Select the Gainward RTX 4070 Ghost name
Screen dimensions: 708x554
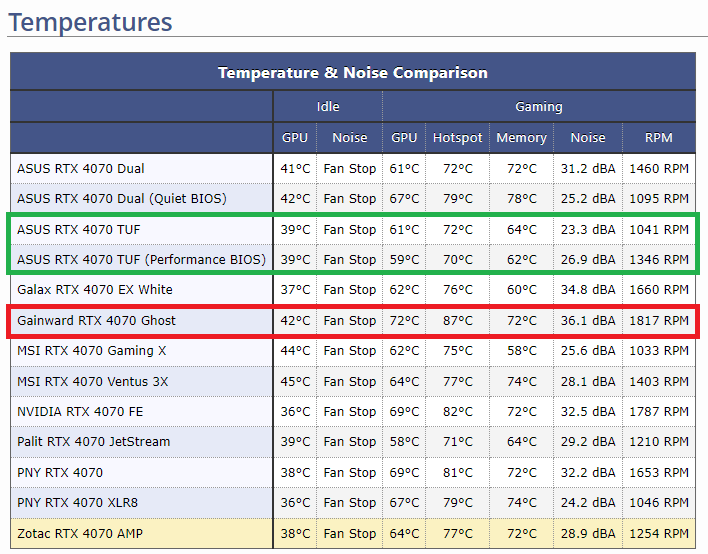point(96,321)
